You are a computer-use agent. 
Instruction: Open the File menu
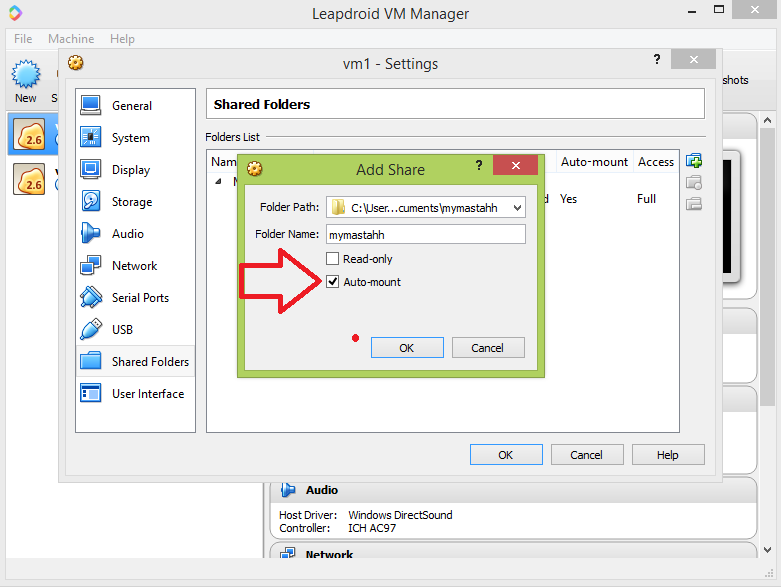(23, 39)
